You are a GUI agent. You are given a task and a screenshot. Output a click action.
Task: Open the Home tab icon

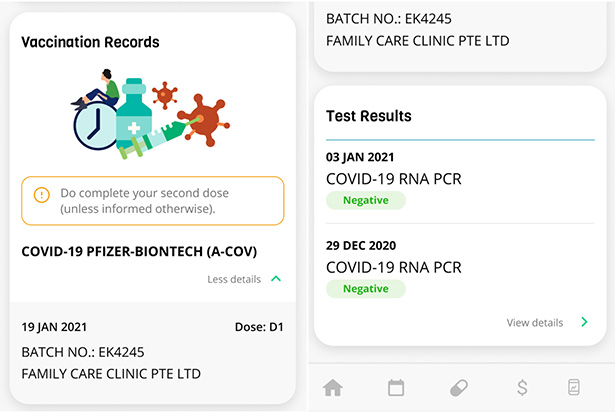click(333, 388)
